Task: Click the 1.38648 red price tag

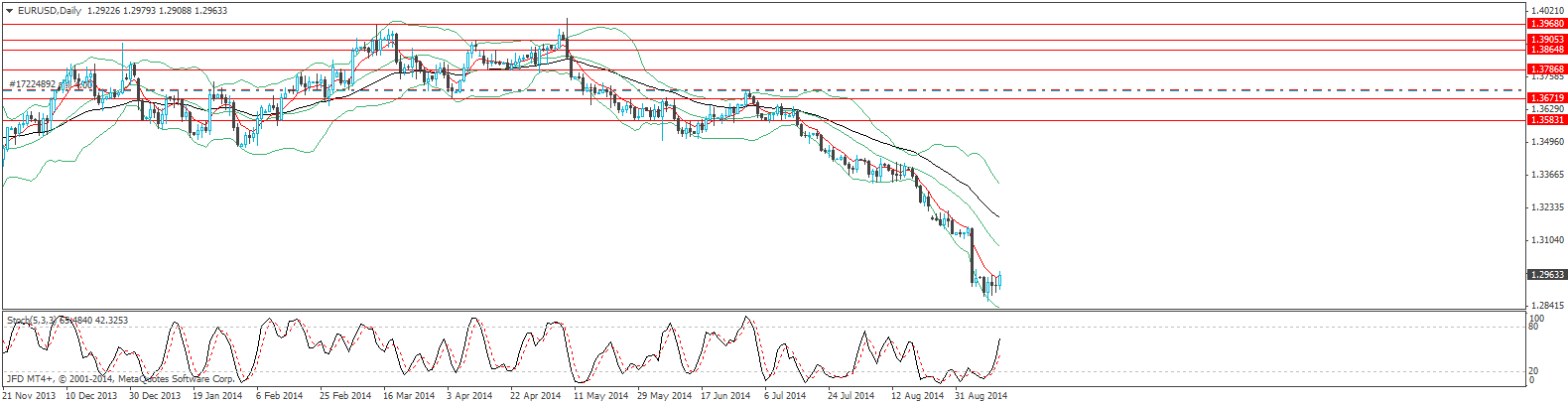Action: [1546, 49]
